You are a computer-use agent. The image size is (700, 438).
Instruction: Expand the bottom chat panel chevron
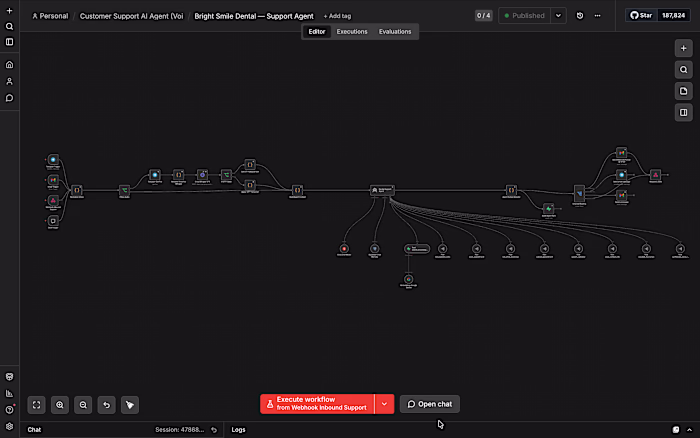point(689,430)
